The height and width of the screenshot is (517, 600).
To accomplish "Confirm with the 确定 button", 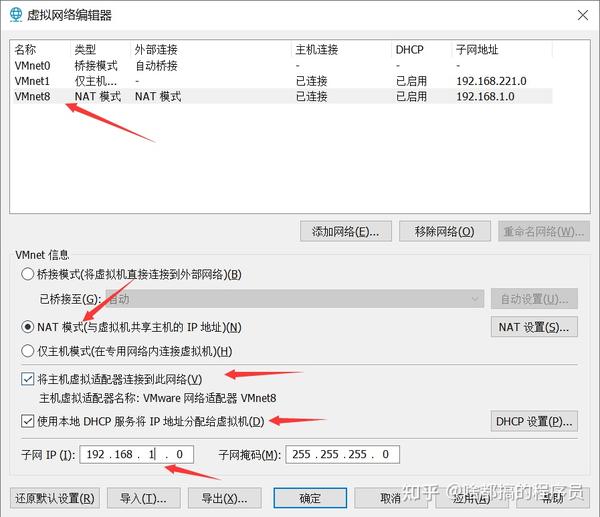I will [x=310, y=498].
